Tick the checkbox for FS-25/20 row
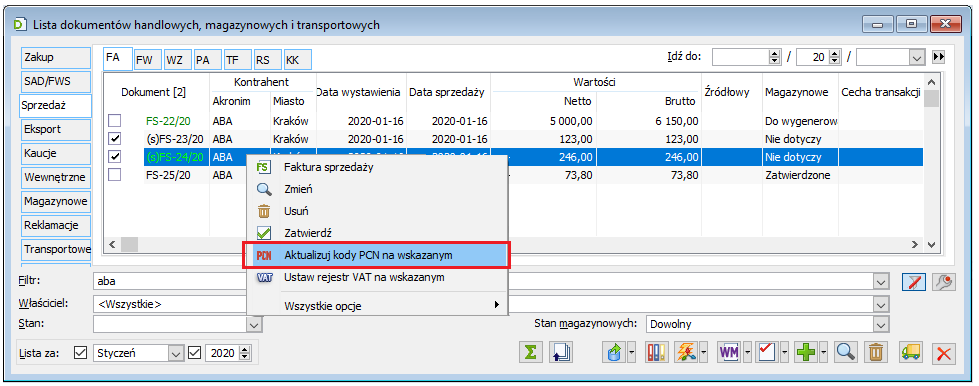Screen dimensions: 979x386 click(x=115, y=175)
